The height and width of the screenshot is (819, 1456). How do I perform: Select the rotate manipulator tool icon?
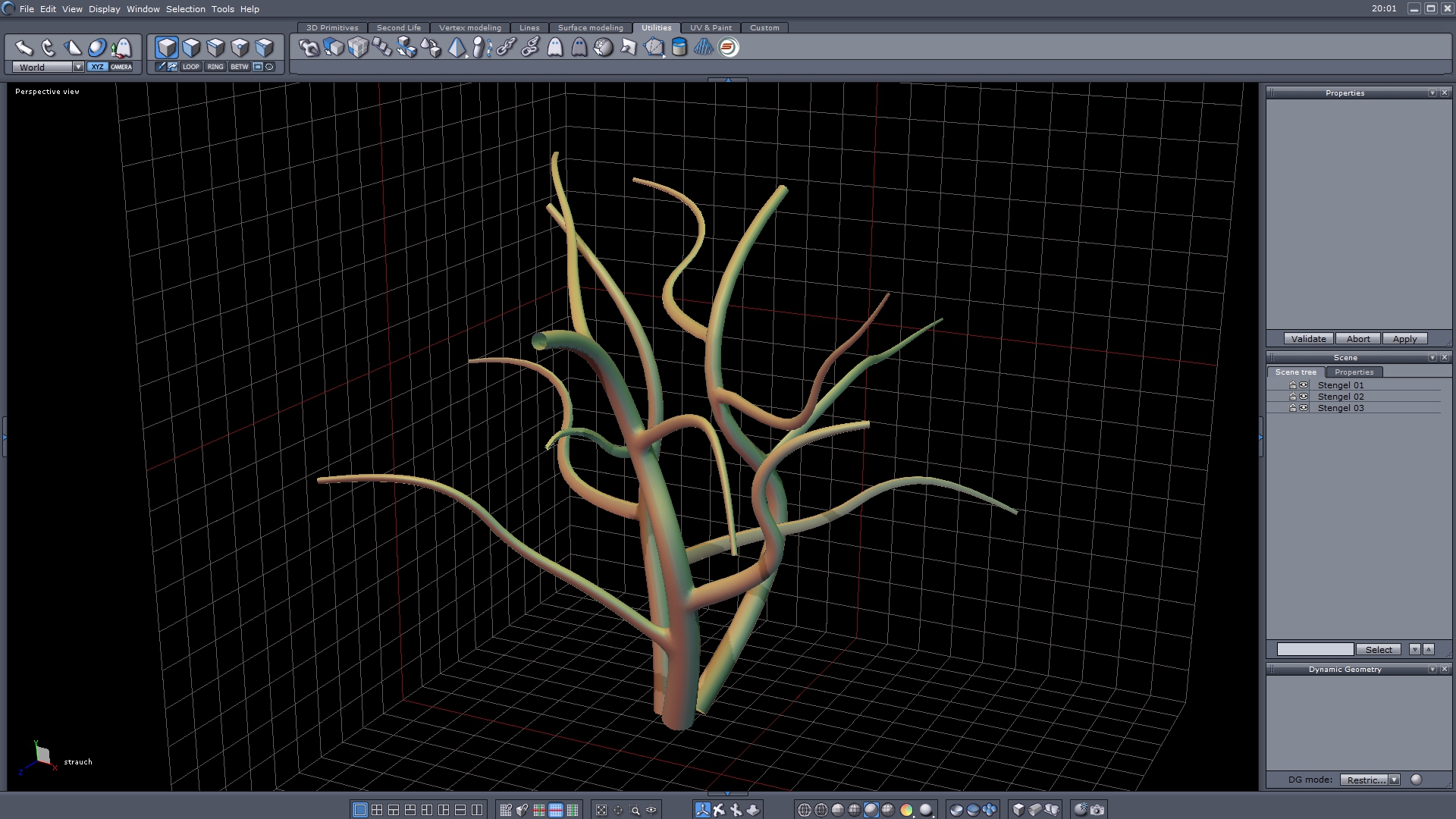[x=49, y=48]
